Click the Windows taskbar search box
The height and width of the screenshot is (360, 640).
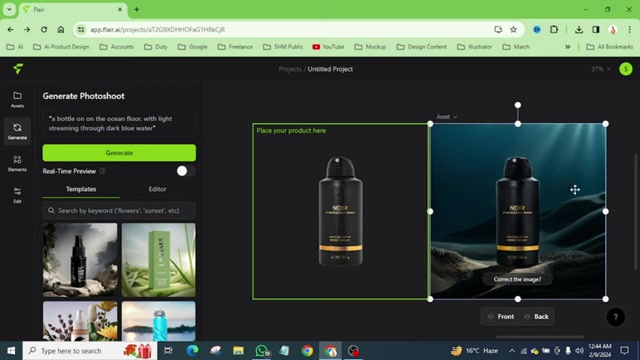tap(90, 351)
